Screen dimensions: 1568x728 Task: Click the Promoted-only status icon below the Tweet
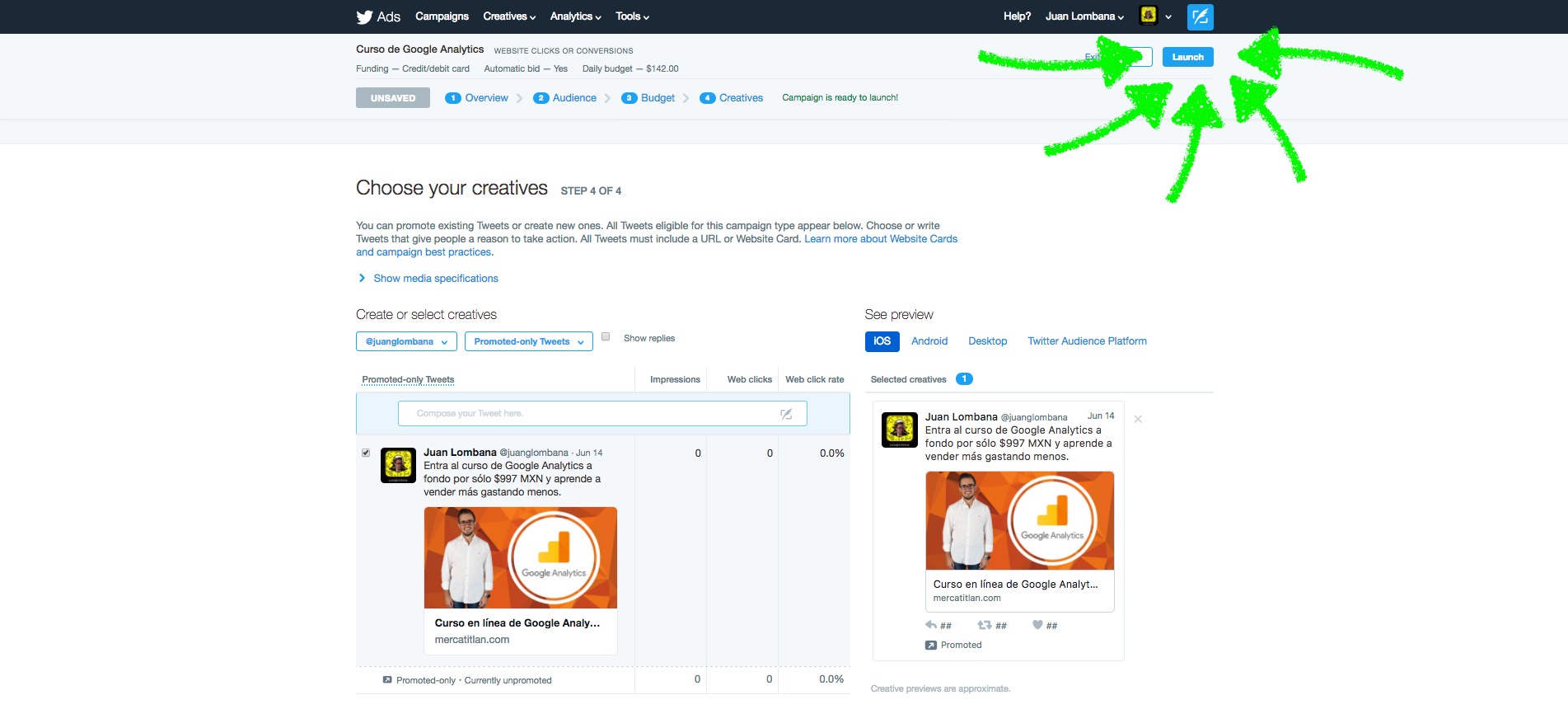pos(387,680)
